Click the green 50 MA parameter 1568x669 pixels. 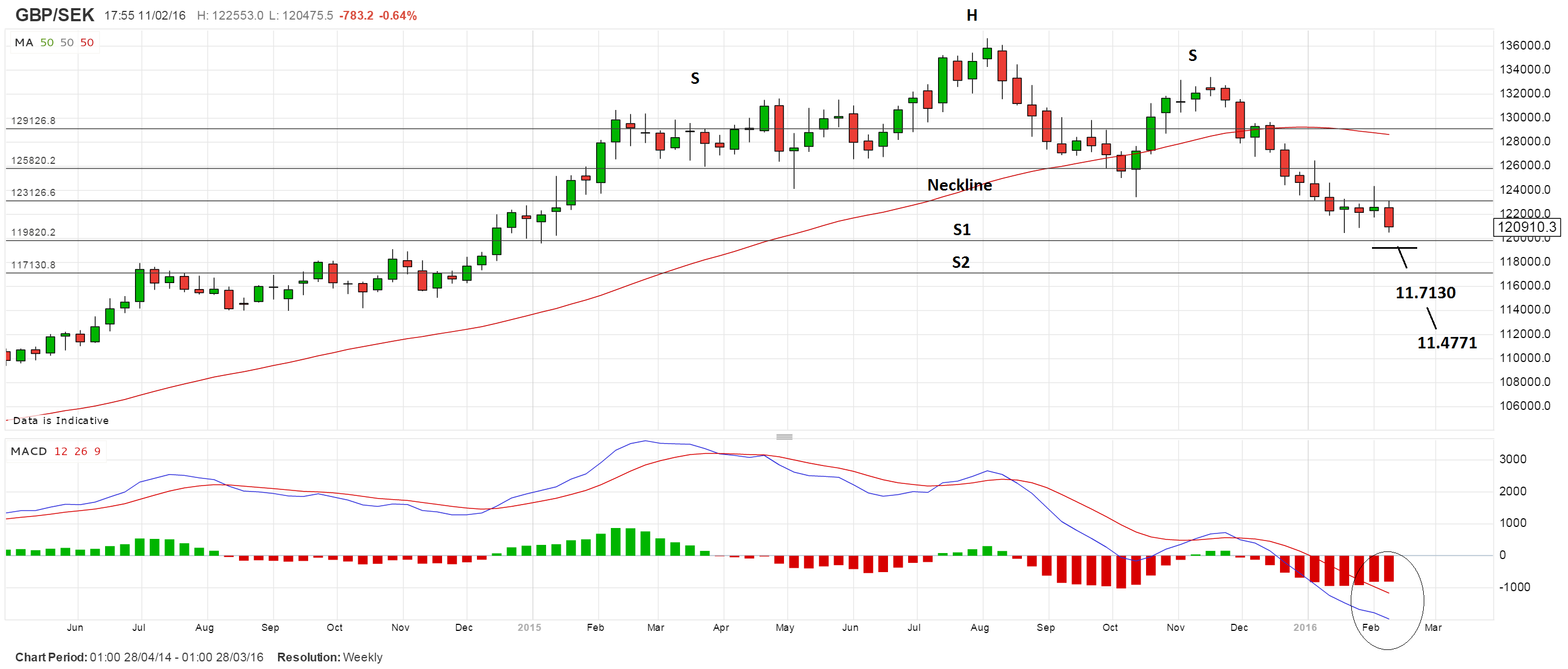47,42
